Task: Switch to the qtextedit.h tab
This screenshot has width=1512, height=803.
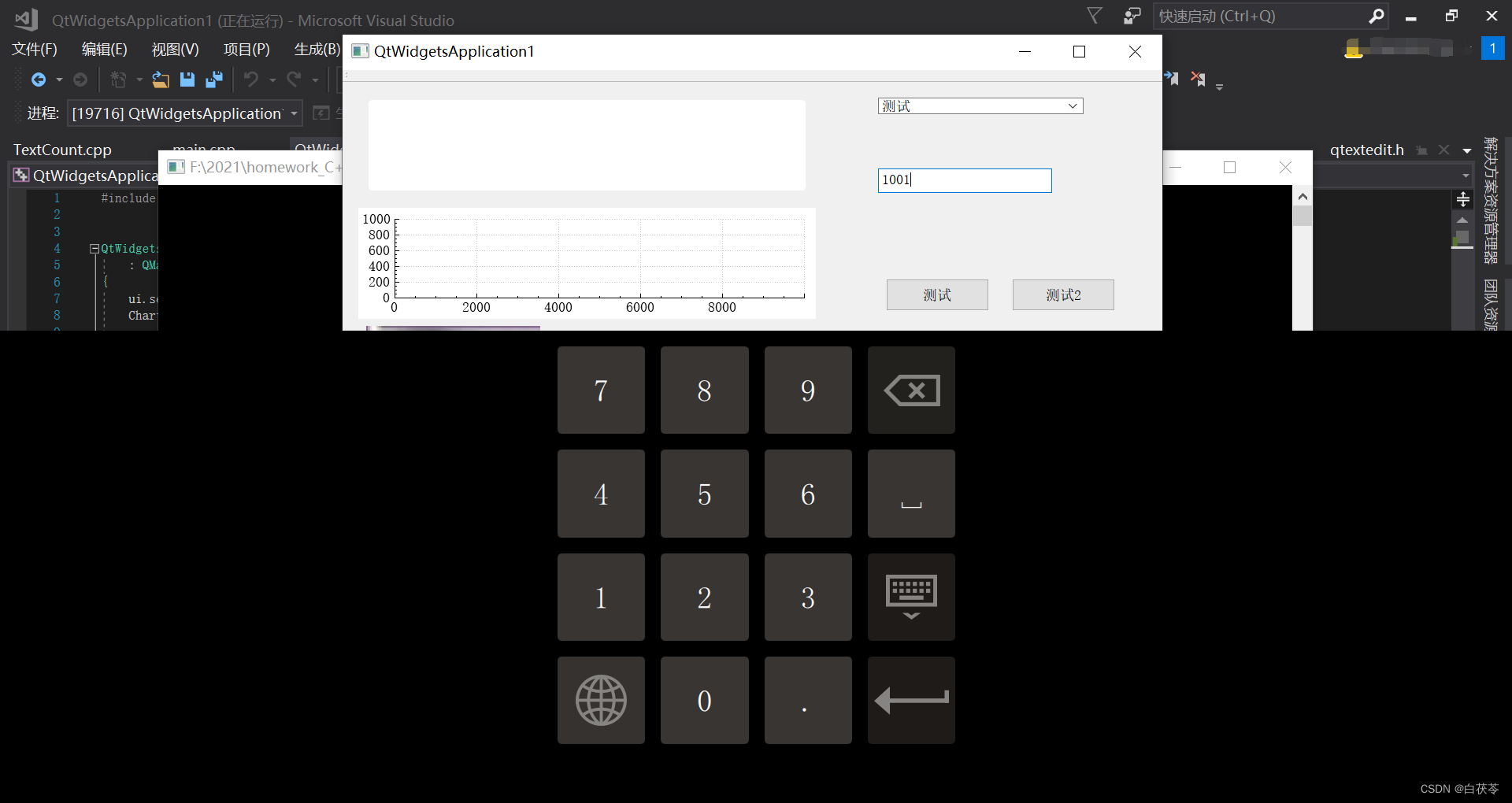Action: click(1366, 149)
